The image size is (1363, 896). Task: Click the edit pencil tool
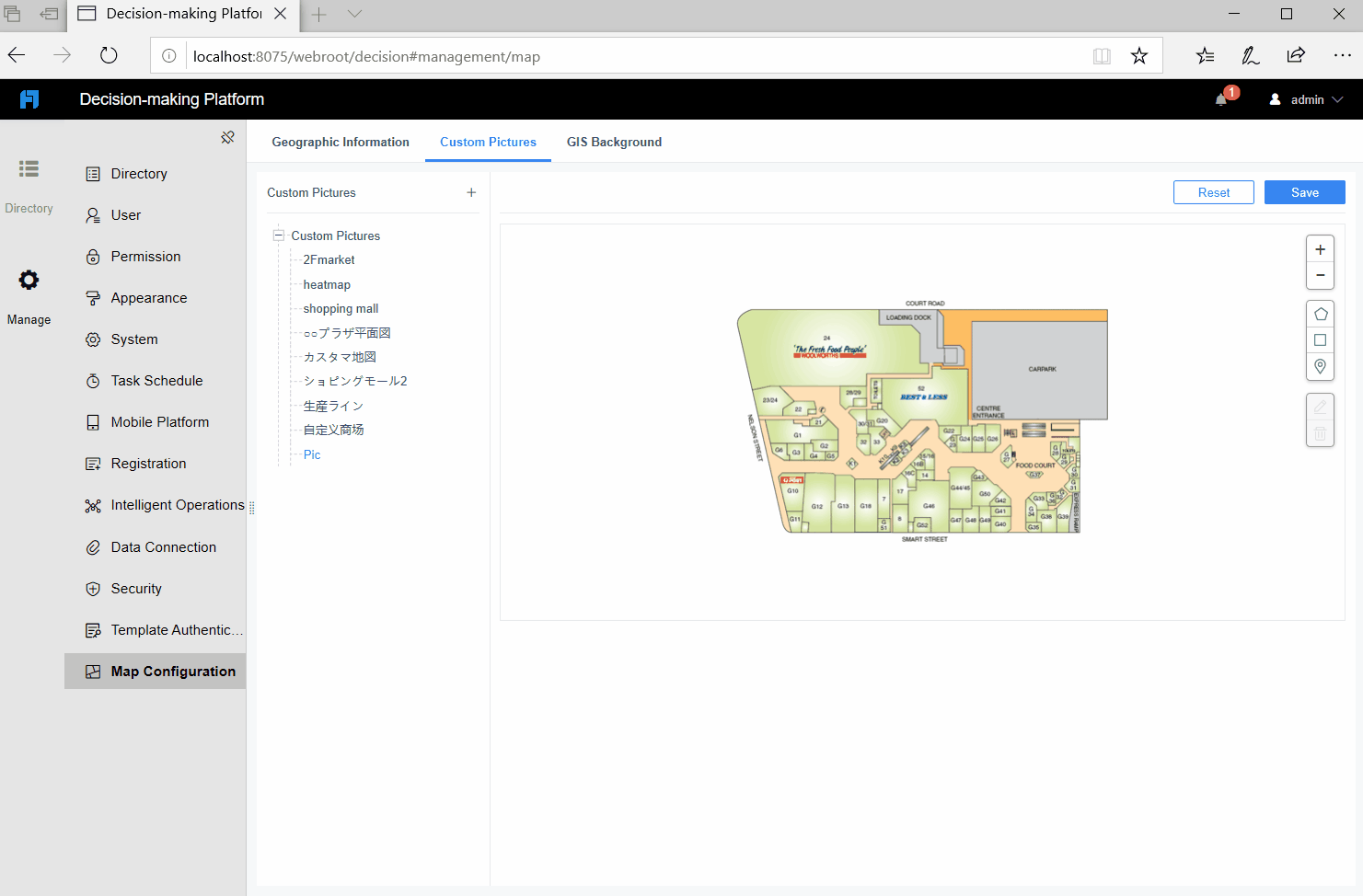click(x=1320, y=407)
